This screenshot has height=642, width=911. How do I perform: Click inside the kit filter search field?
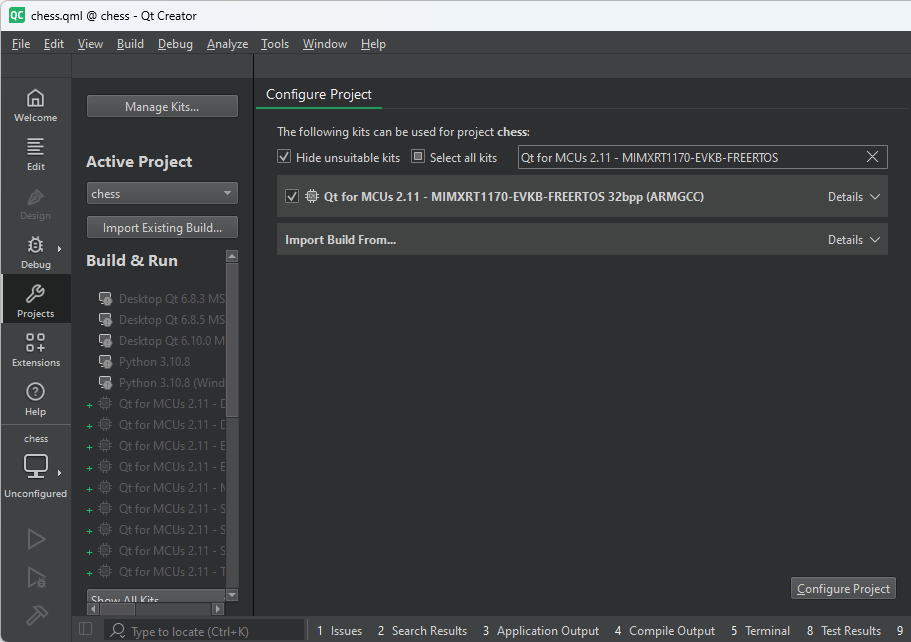pyautogui.click(x=690, y=157)
